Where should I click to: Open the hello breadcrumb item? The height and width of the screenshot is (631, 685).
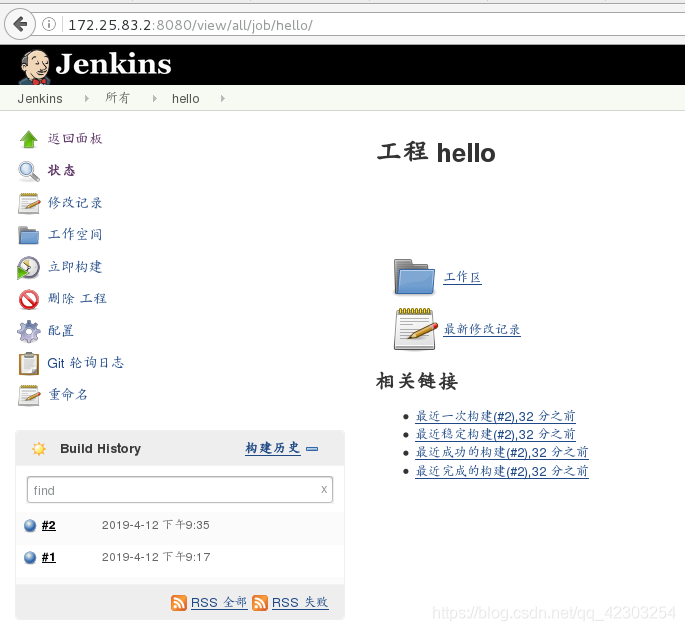(x=186, y=99)
